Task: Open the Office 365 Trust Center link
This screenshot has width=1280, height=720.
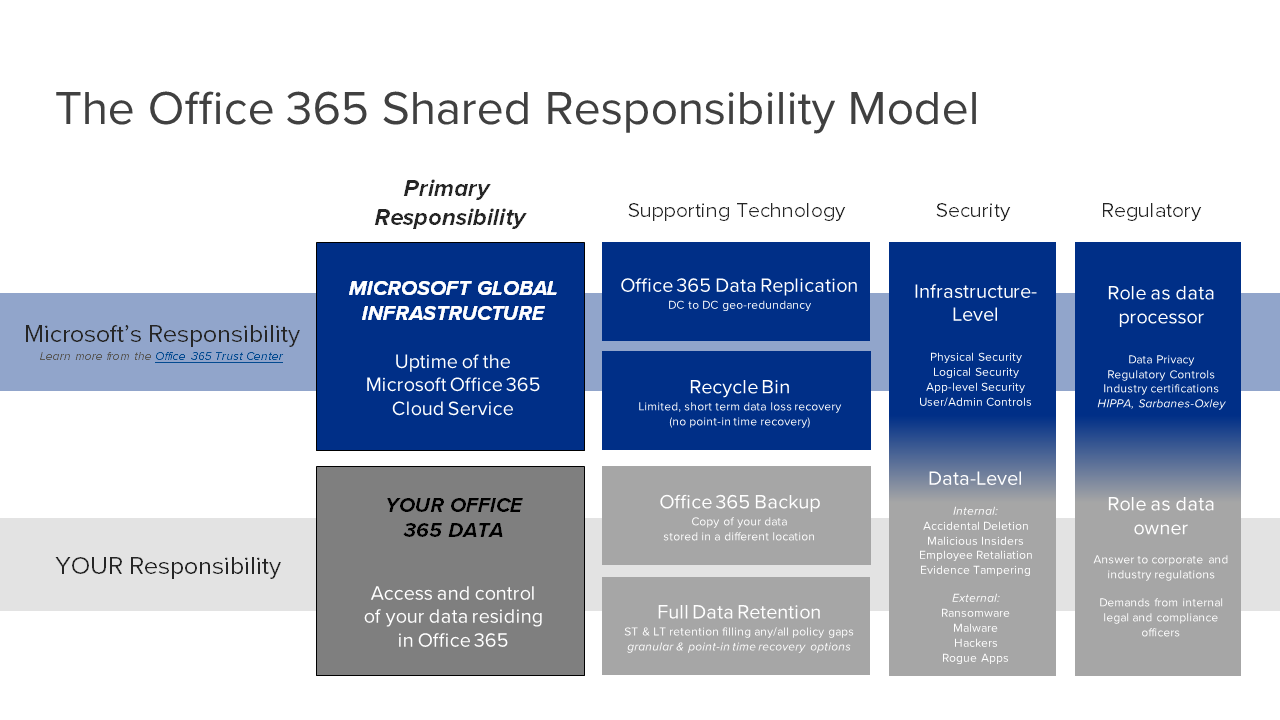Action: [x=218, y=355]
